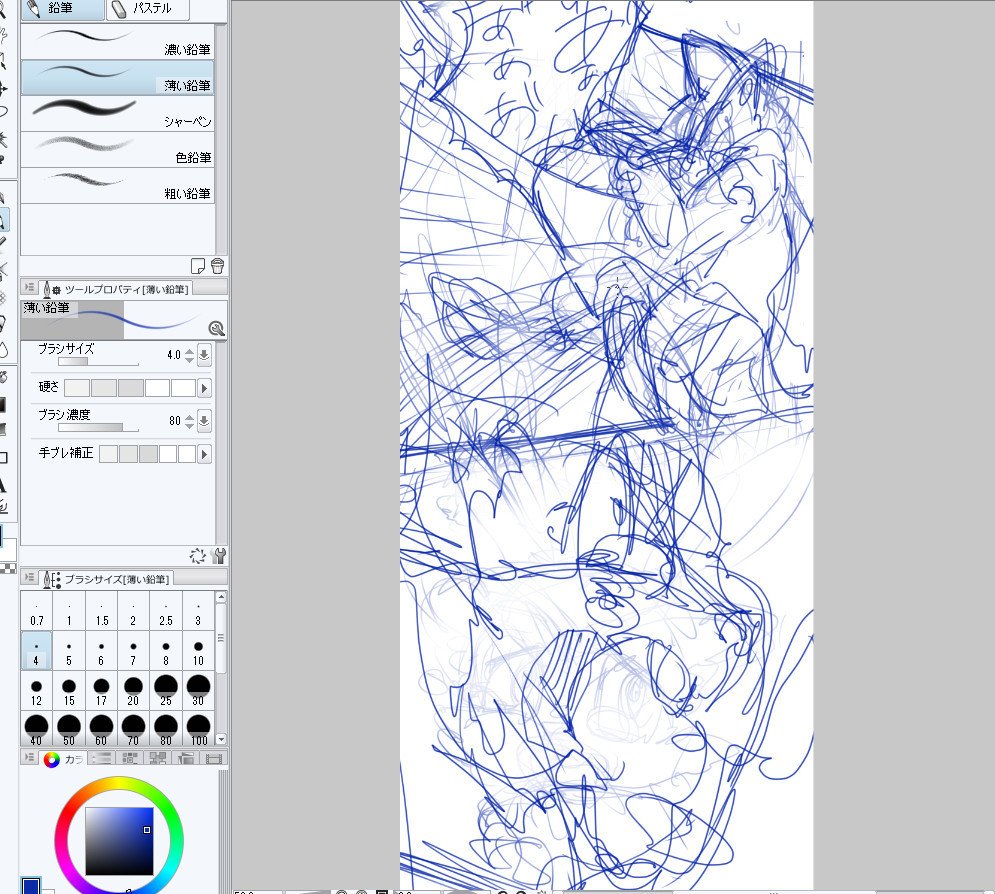Screen dimensions: 995x894
Task: Choose brush size preset 12
Action: [x=37, y=692]
